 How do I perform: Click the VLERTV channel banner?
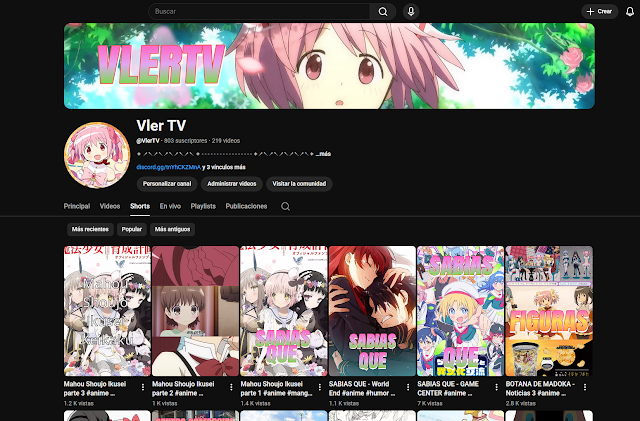(x=329, y=66)
